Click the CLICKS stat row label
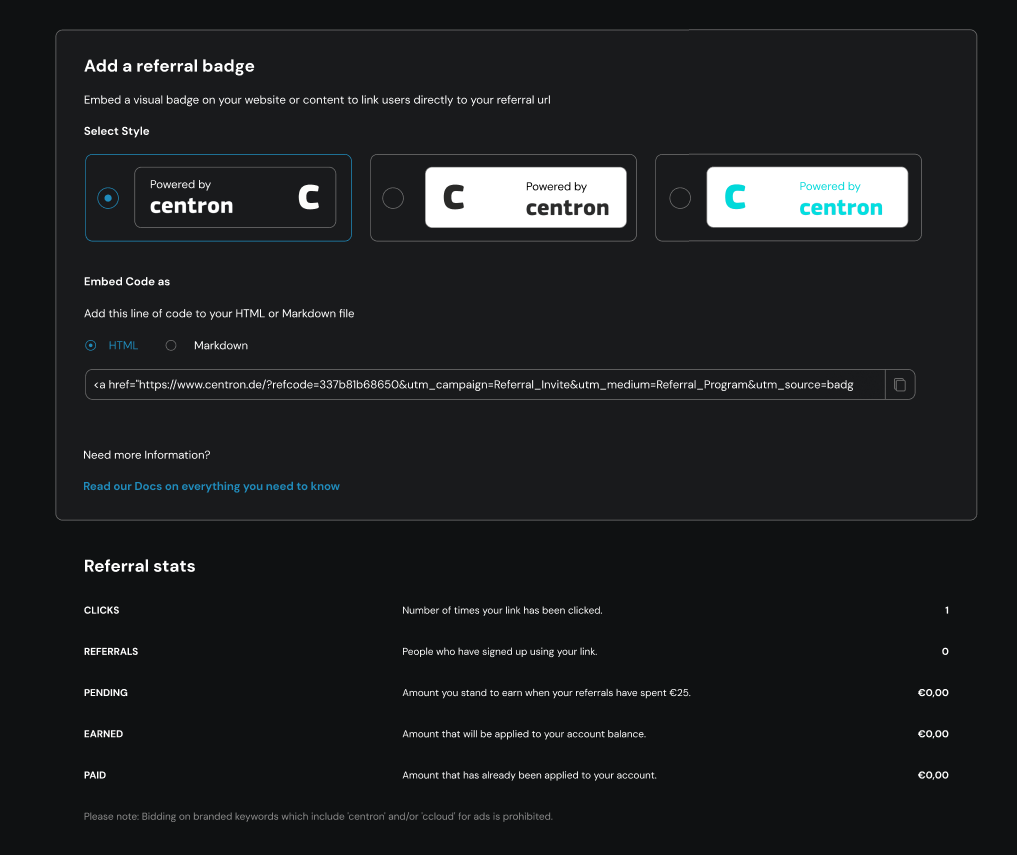Viewport: 1017px width, 855px height. 102,610
